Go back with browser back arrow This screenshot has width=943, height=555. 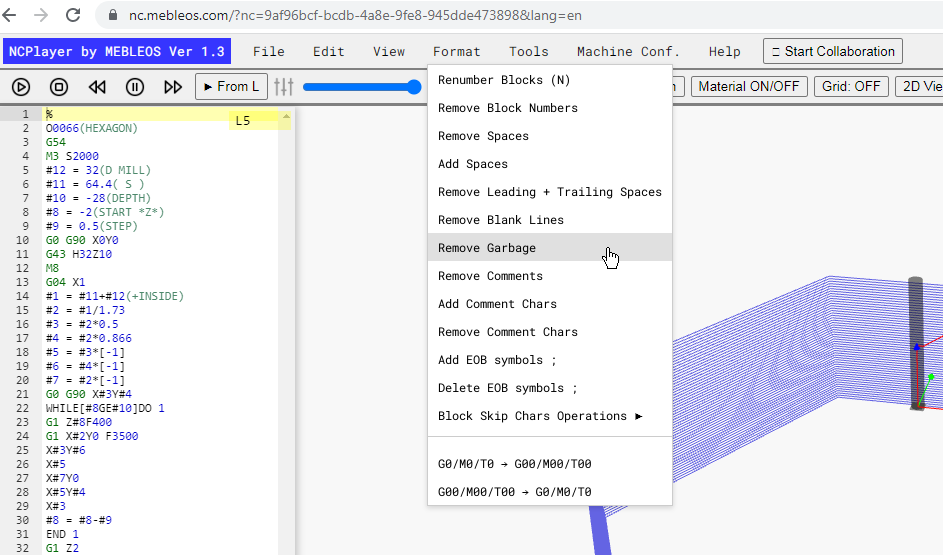[x=10, y=15]
